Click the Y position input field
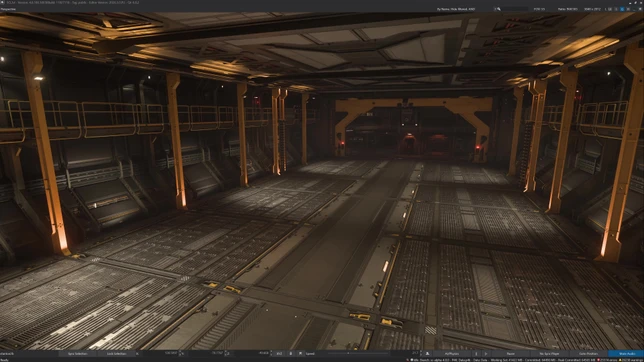The height and width of the screenshot is (362, 644). point(207,353)
